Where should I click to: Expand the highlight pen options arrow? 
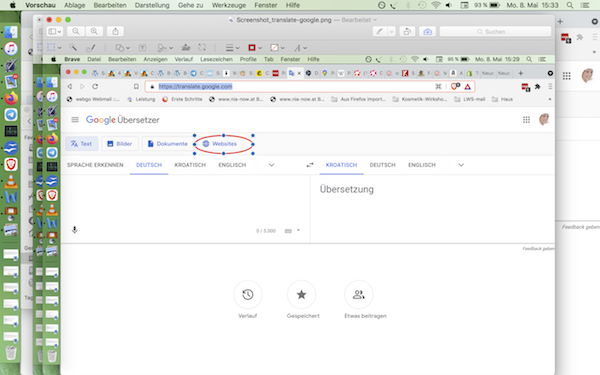(391, 31)
